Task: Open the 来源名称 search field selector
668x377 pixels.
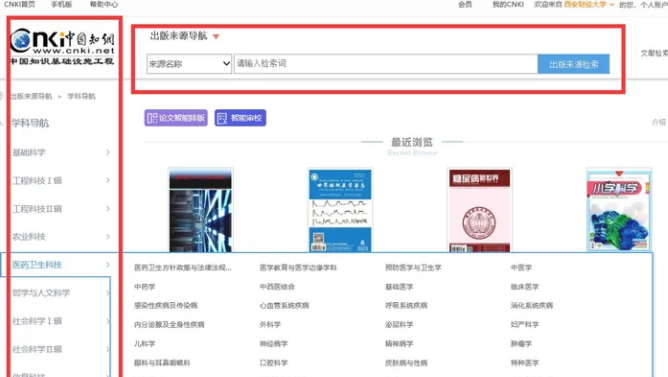Action: tap(189, 64)
